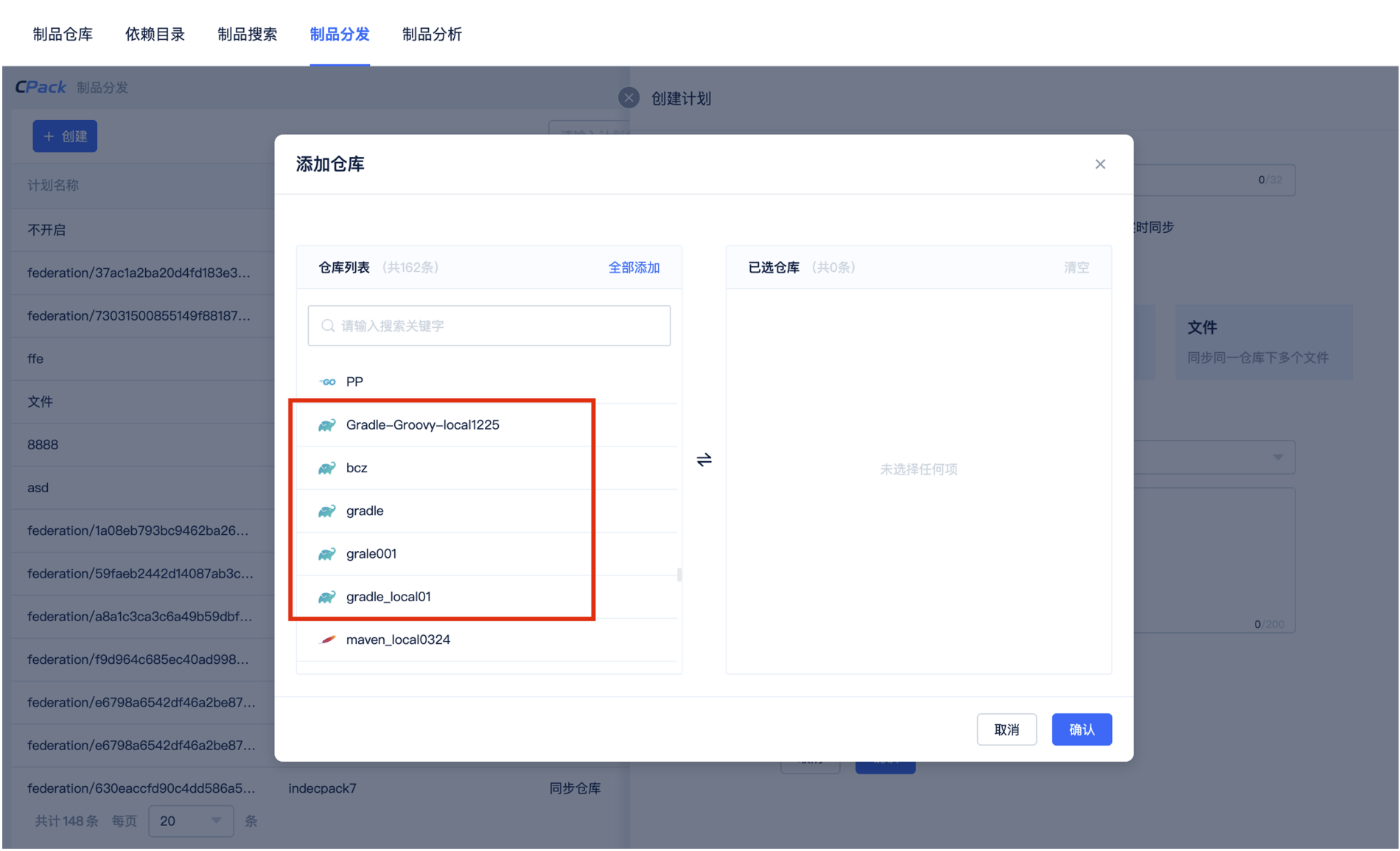The height and width of the screenshot is (851, 1400).
Task: Focus the repository search keyword field
Action: [489, 326]
